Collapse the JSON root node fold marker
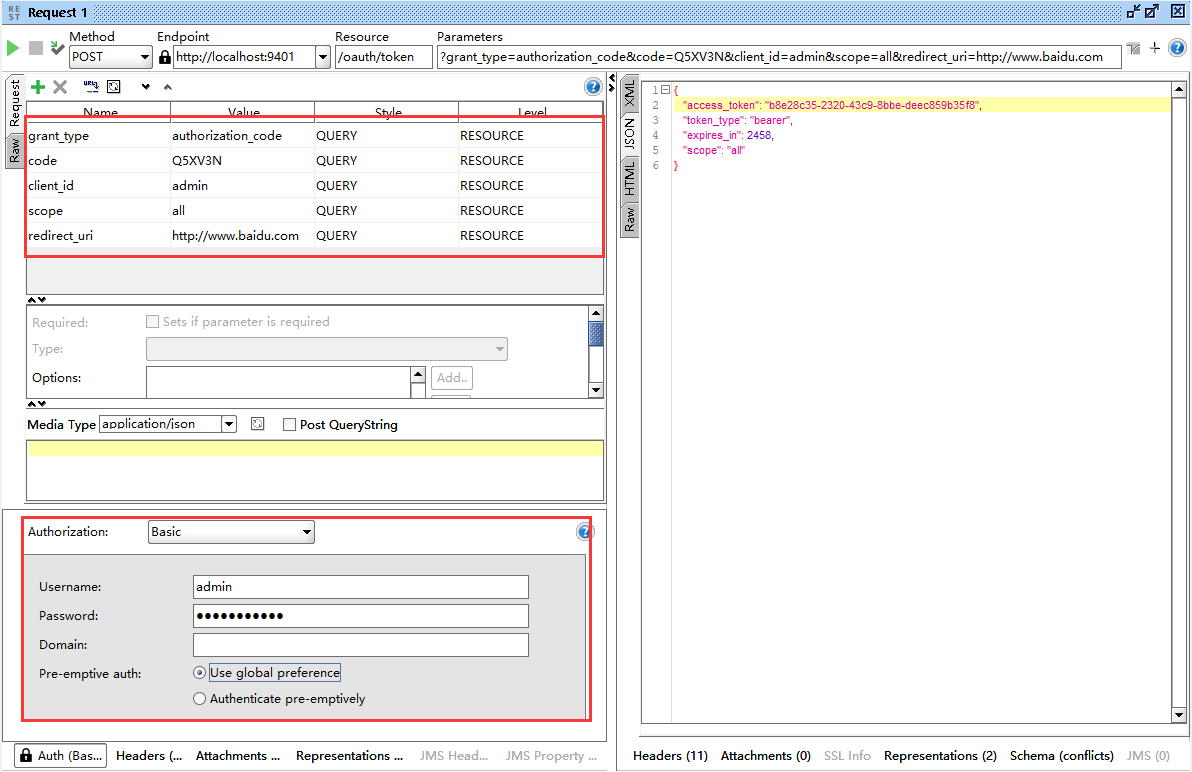Image resolution: width=1192 pixels, height=772 pixels. (x=665, y=90)
